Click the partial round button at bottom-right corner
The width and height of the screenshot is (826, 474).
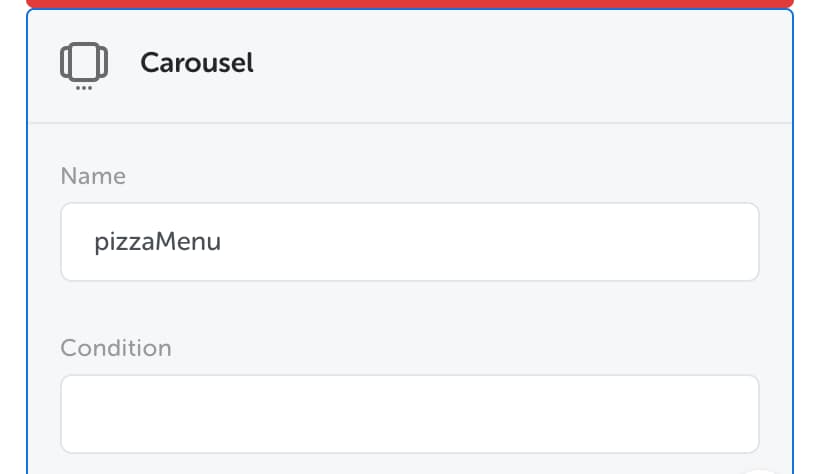coord(759,471)
